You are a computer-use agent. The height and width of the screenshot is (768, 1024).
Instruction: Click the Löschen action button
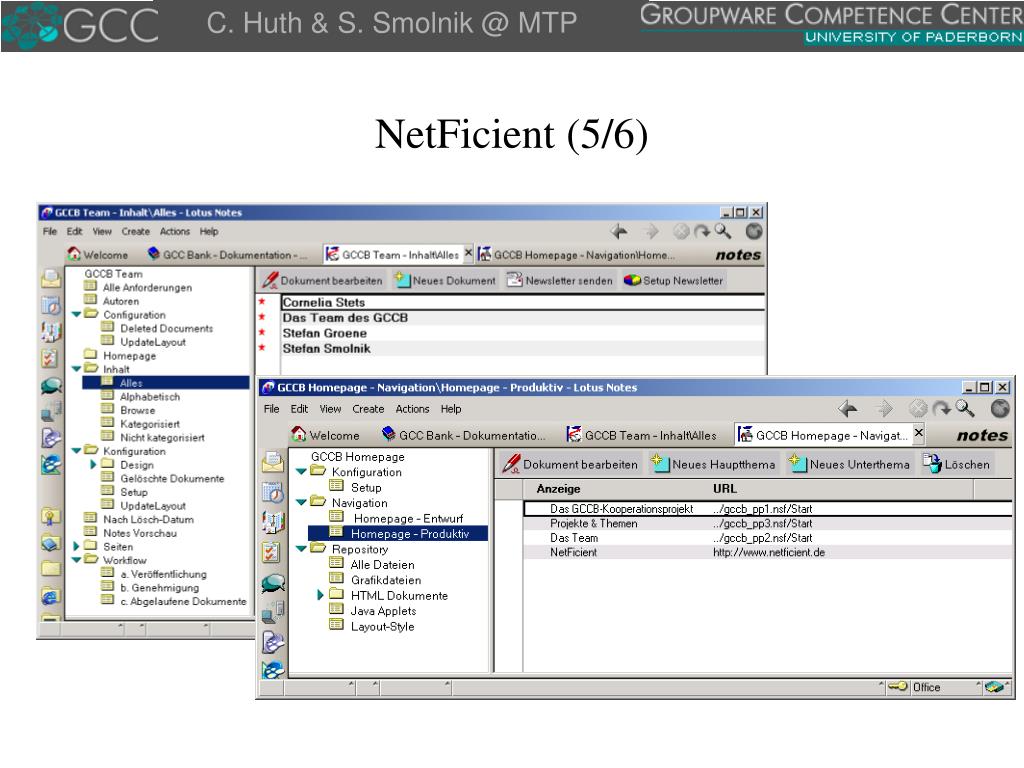(956, 464)
